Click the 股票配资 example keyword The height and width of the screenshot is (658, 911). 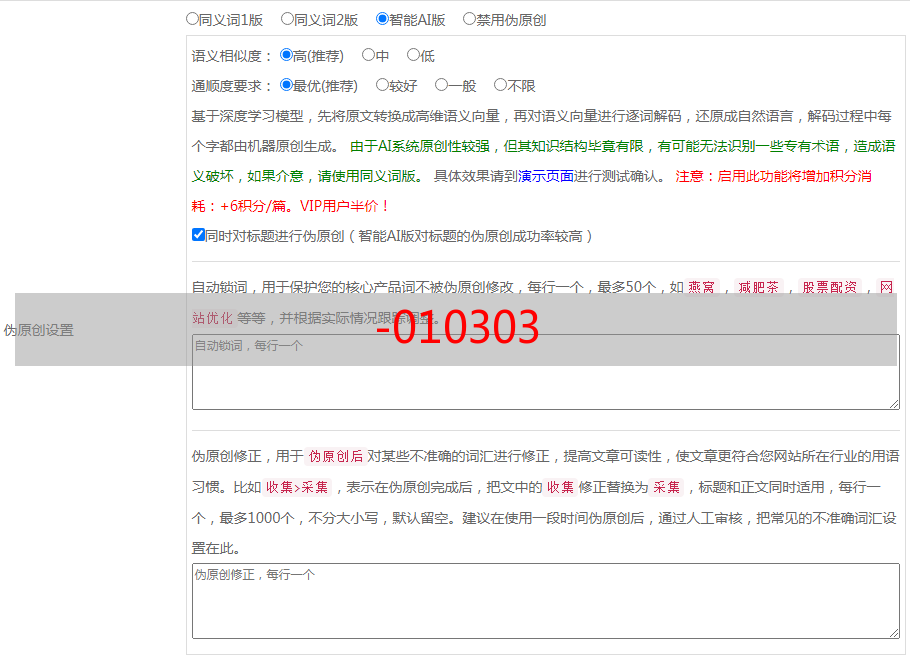click(x=830, y=287)
